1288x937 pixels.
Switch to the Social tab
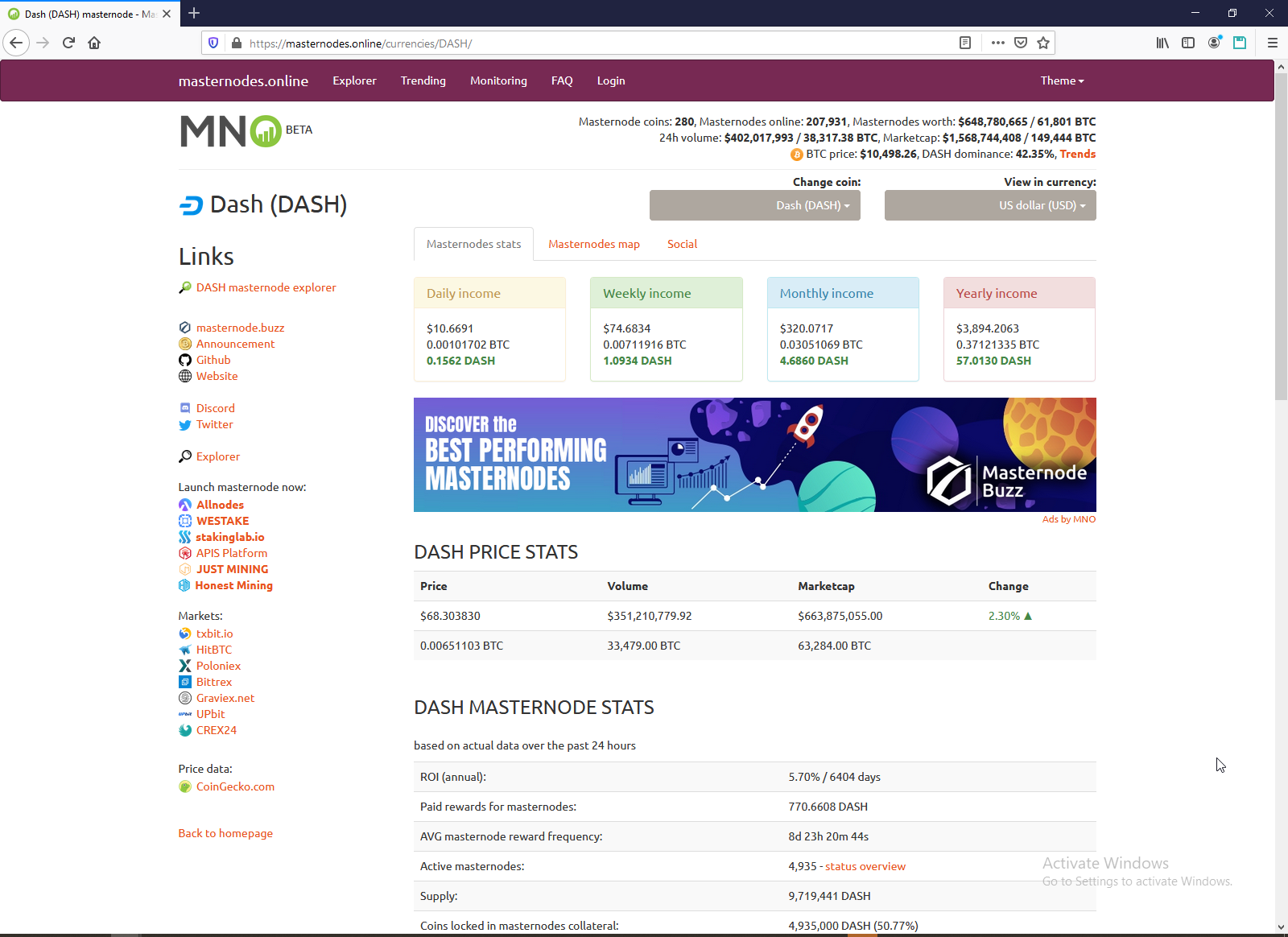[682, 244]
